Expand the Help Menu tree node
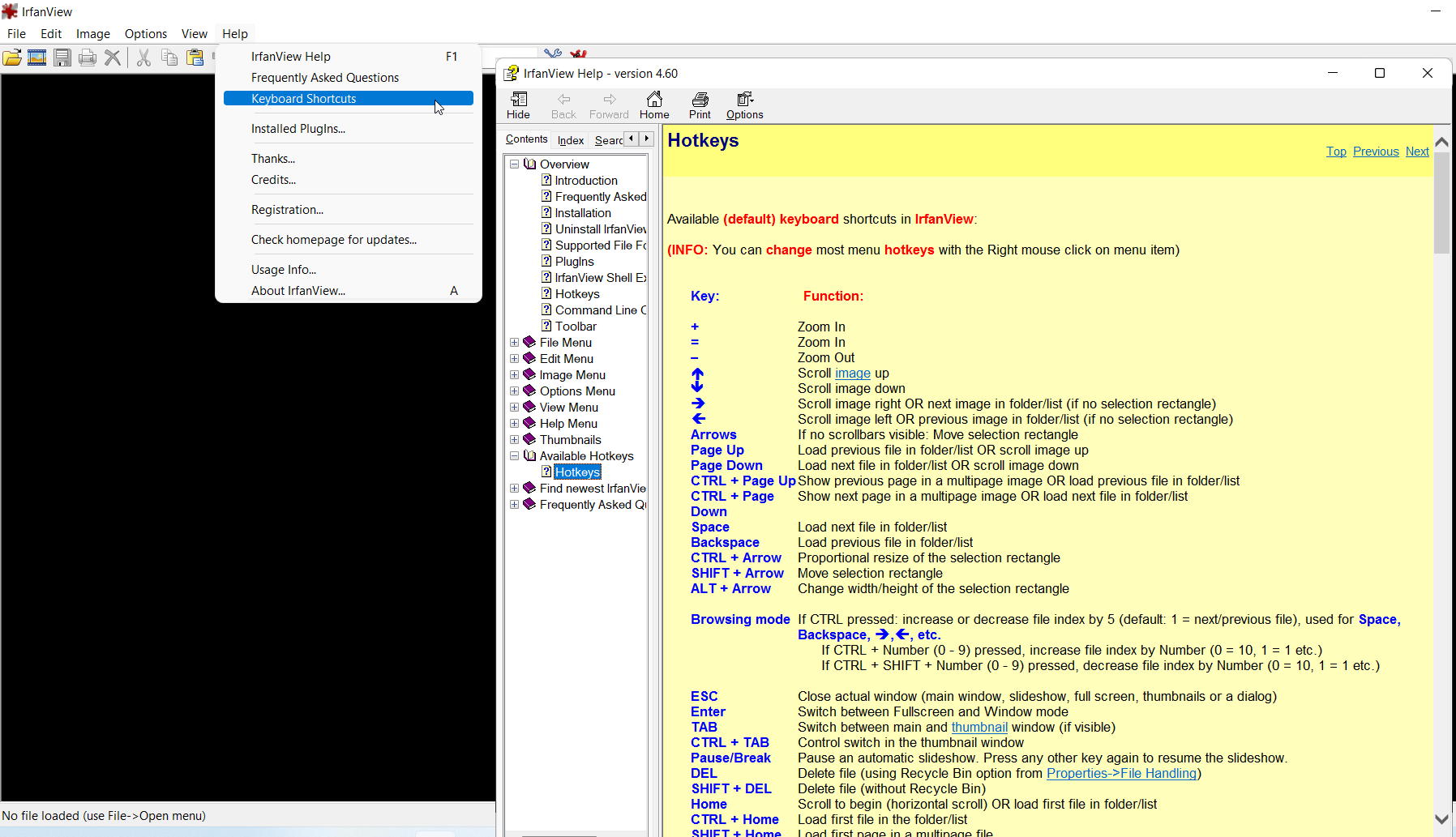The width and height of the screenshot is (1456, 837). click(x=514, y=423)
